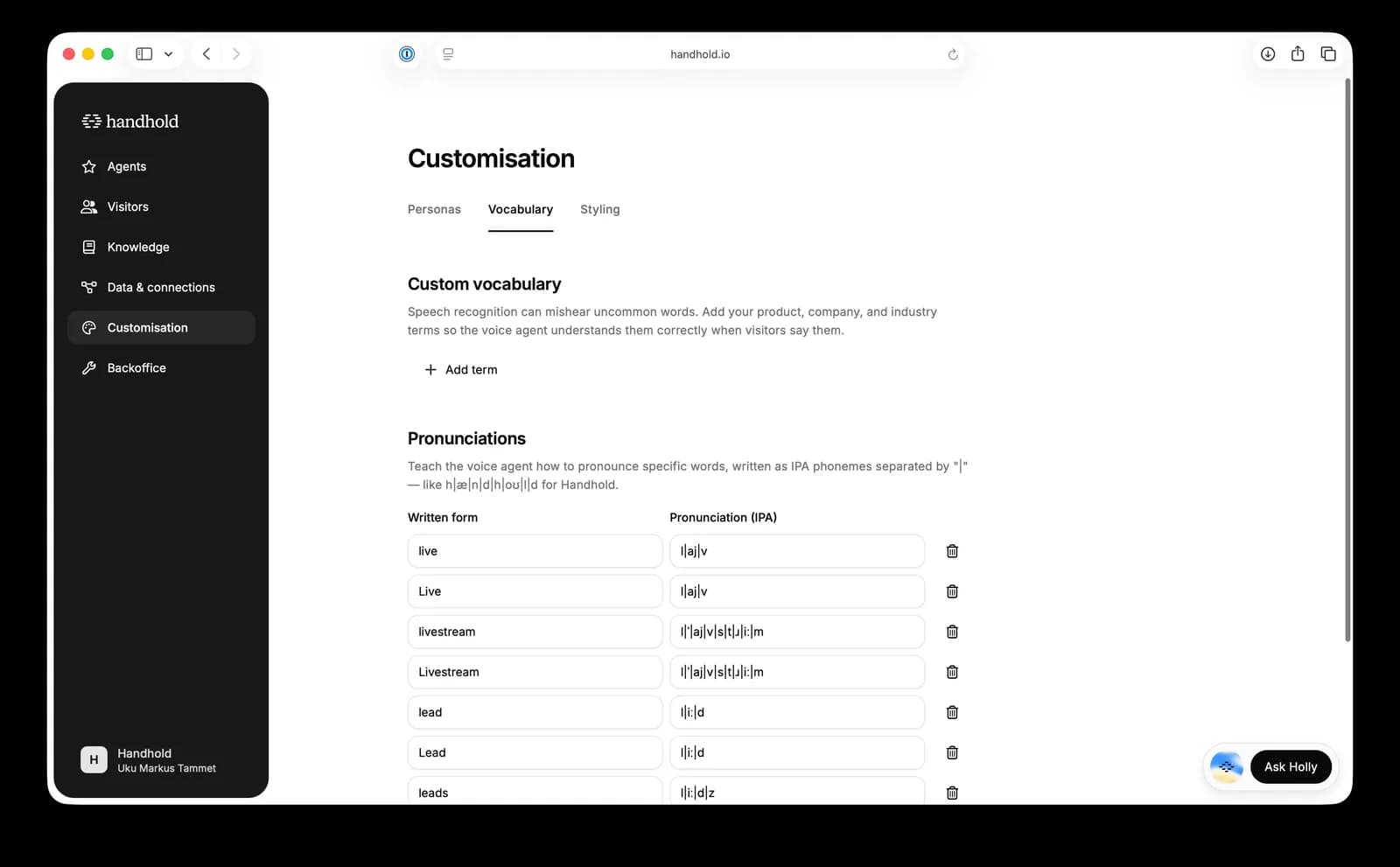Screen dimensions: 1400x867
Task: Delete the 'leads' pronunciation row
Action: tap(952, 793)
